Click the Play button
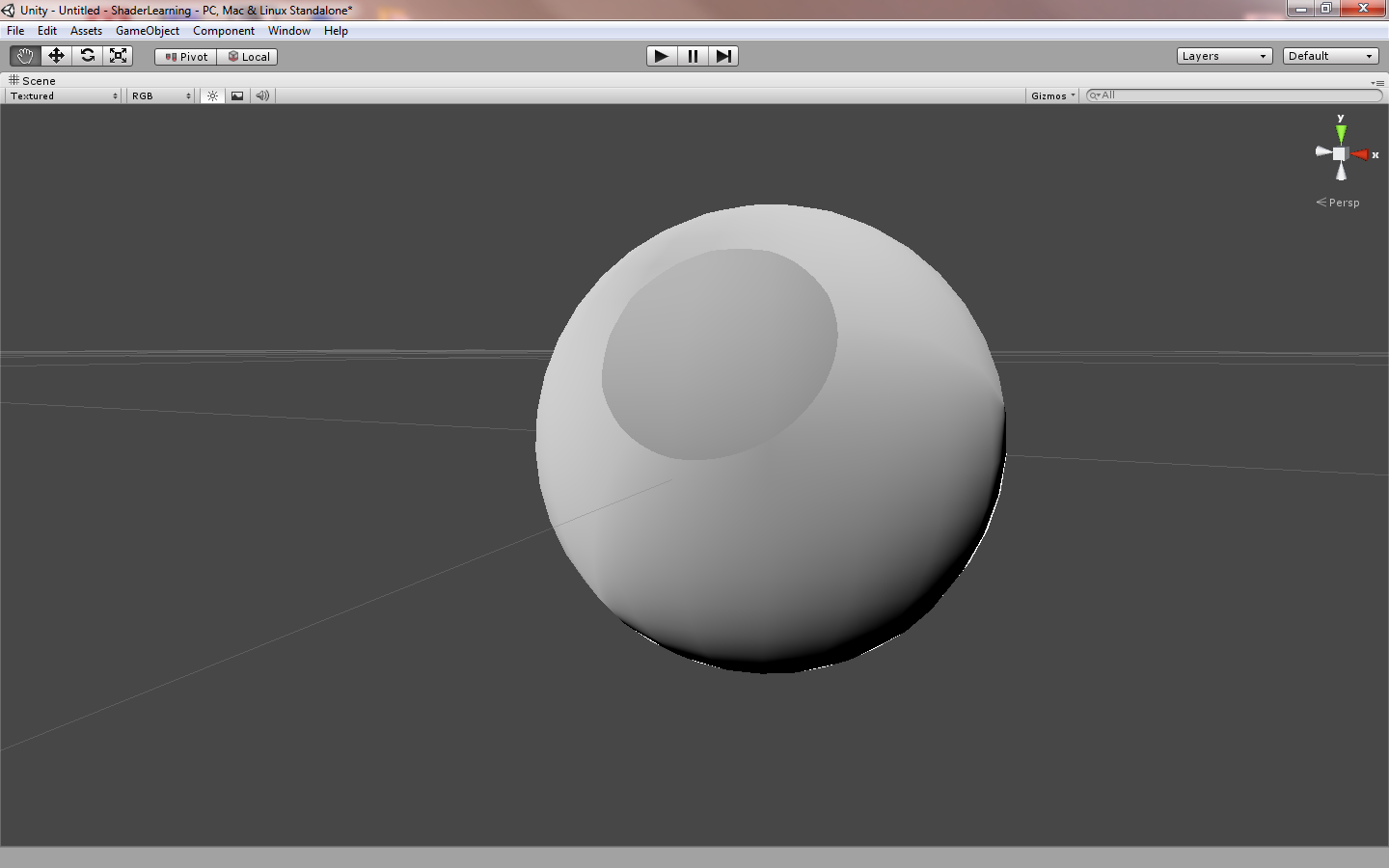Screen dimensions: 1389x868 pos(662,56)
